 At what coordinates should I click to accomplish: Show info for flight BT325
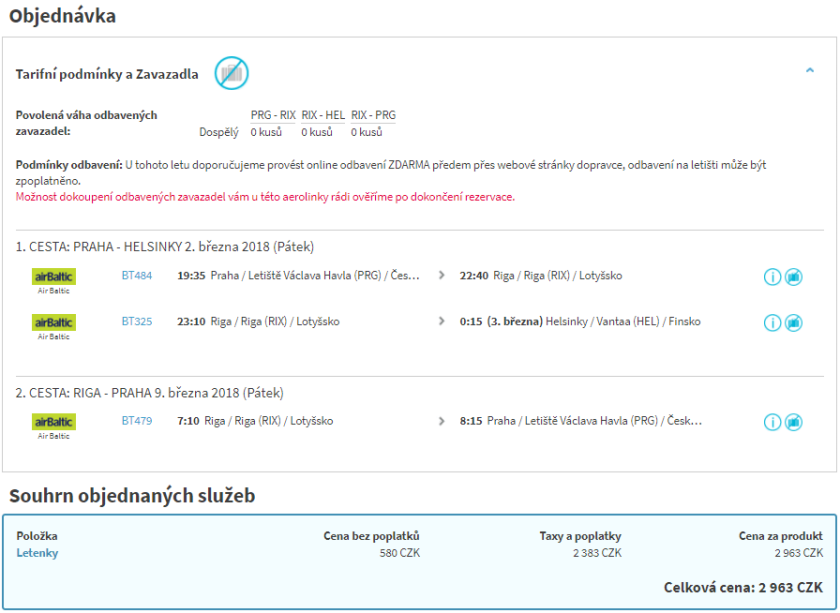point(772,323)
